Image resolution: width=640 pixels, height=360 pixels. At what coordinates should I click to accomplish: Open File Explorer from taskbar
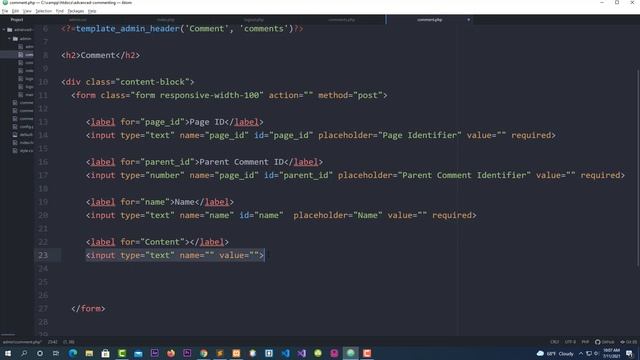[89, 353]
